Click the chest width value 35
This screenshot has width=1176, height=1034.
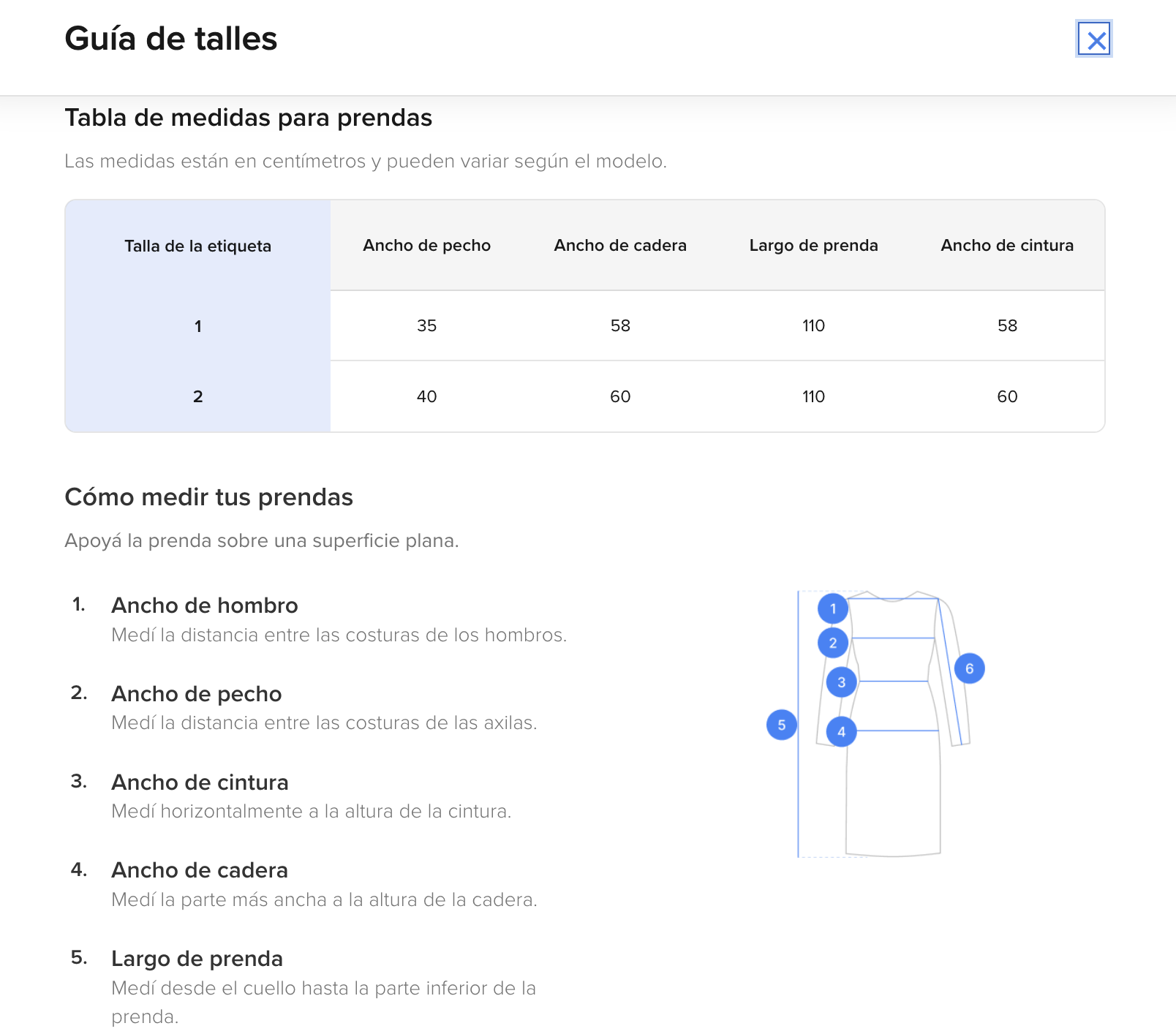pos(426,326)
